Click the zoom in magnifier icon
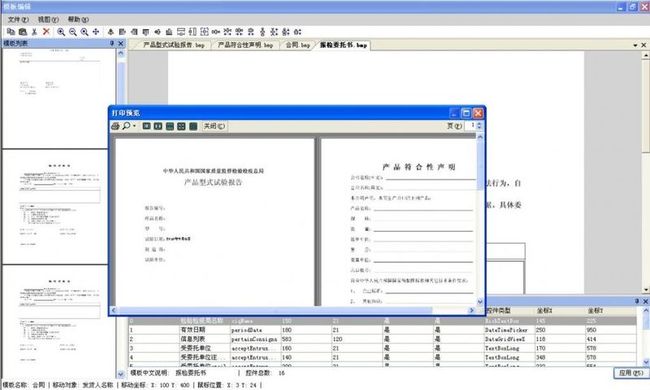This screenshot has height=390, width=650. (x=61, y=31)
